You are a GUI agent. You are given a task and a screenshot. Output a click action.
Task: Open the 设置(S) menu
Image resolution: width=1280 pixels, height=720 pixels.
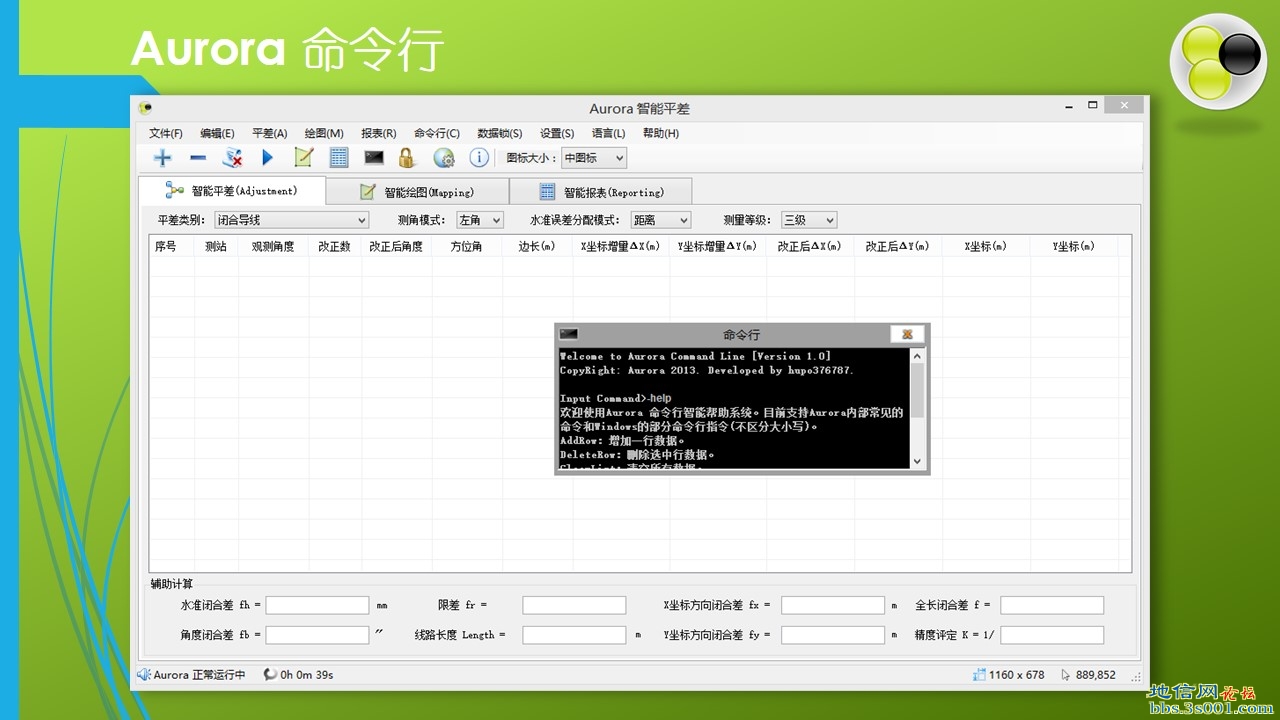(557, 133)
